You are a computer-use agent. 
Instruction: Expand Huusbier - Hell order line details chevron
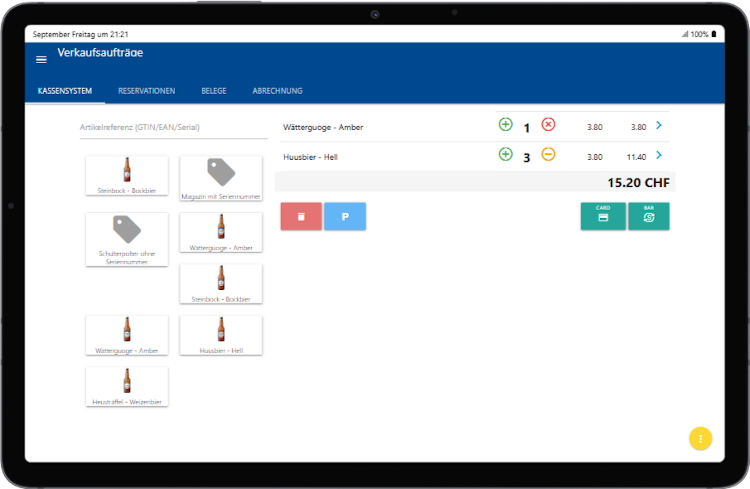coord(659,156)
